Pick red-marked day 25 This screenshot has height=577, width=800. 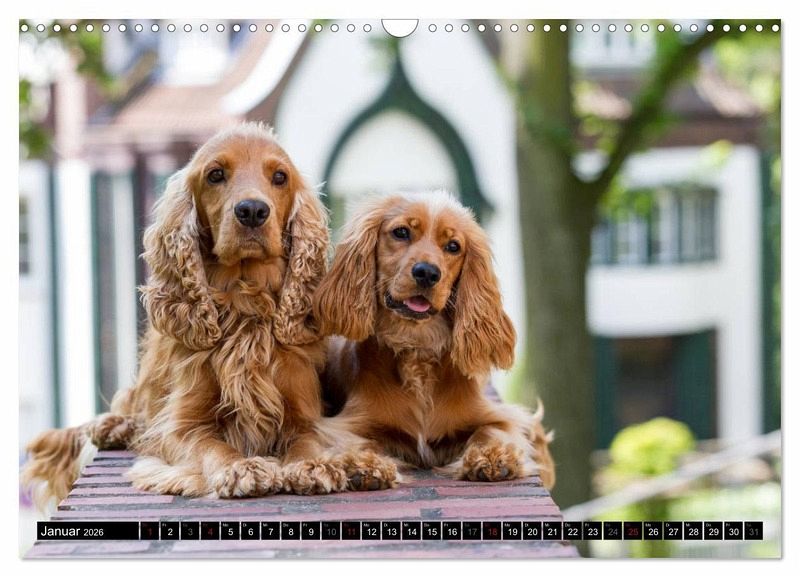coord(633,531)
